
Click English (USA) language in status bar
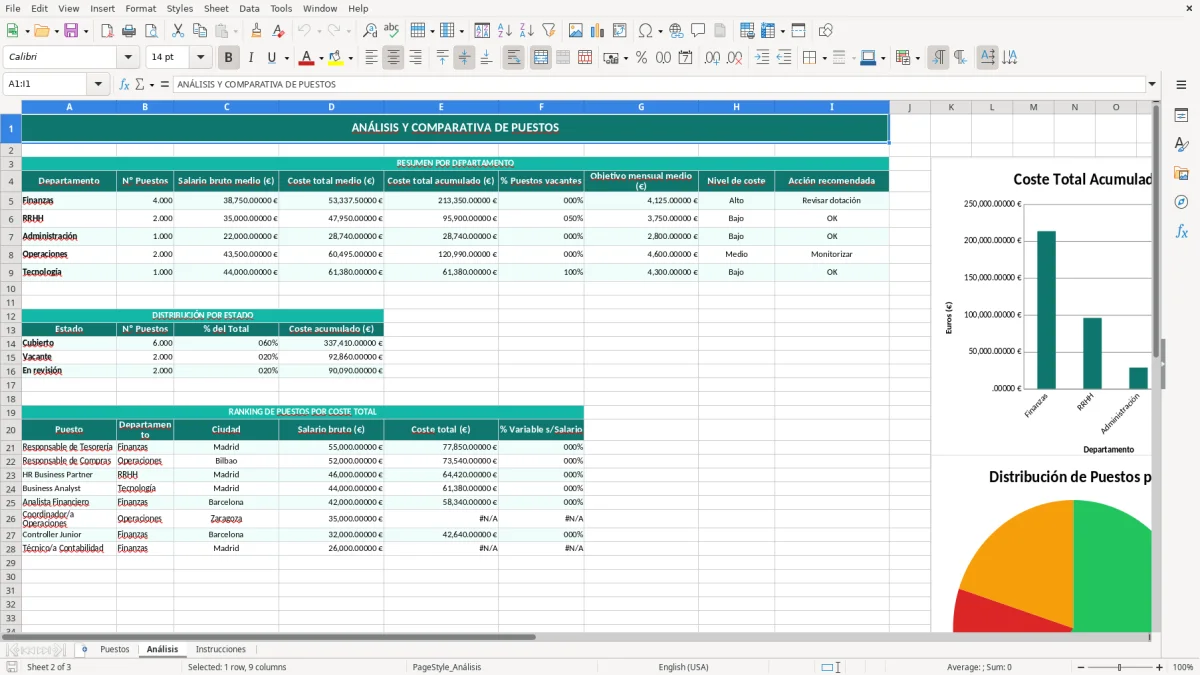click(x=683, y=667)
